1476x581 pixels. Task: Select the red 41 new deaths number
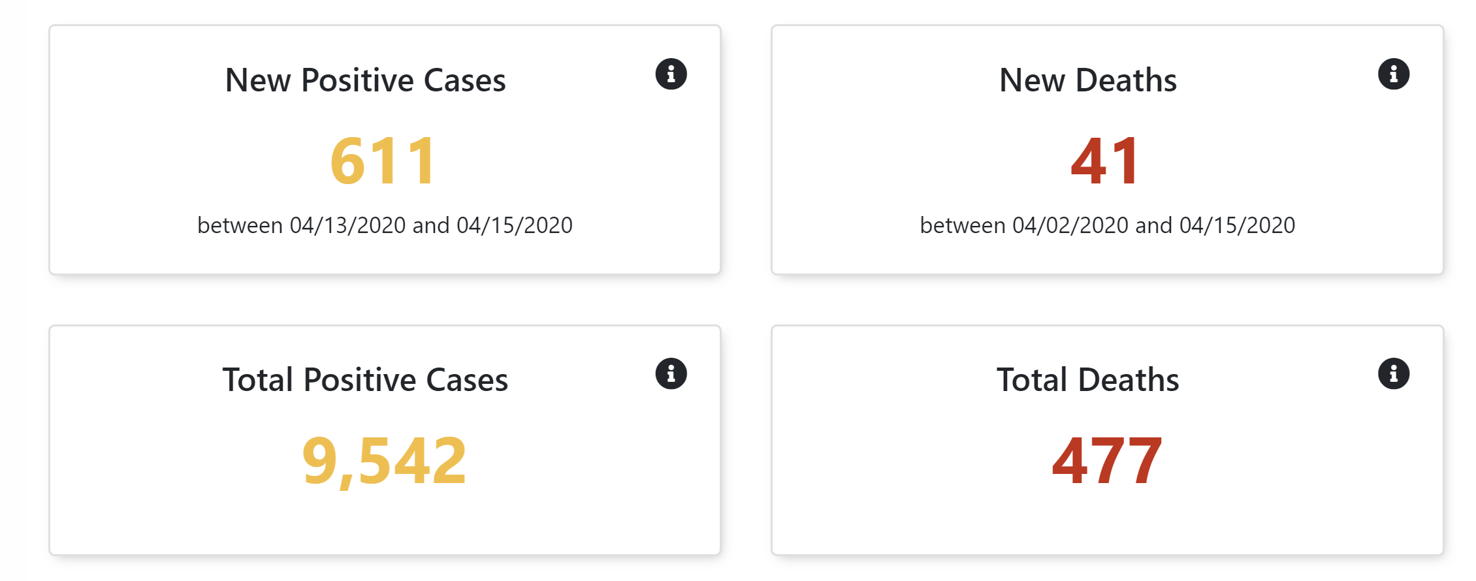tap(1106, 160)
